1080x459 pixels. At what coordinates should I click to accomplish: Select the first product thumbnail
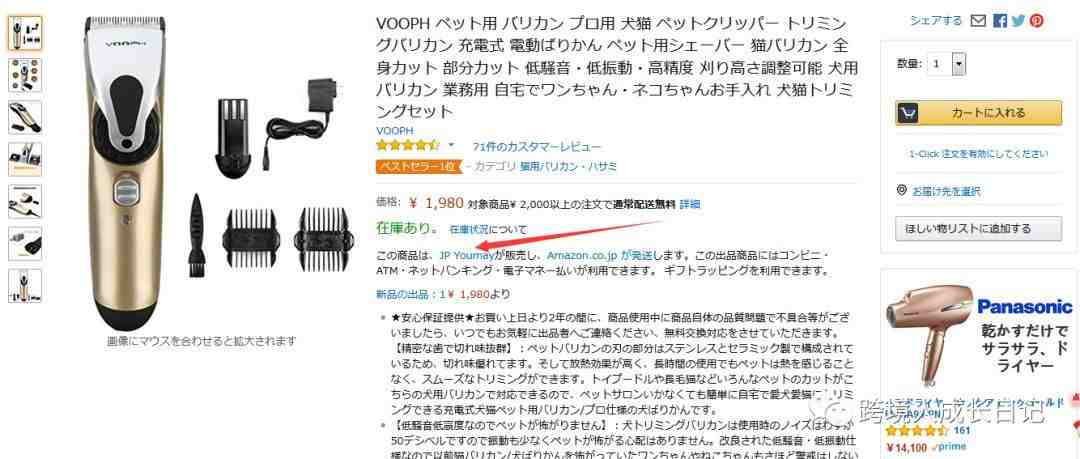[x=25, y=33]
